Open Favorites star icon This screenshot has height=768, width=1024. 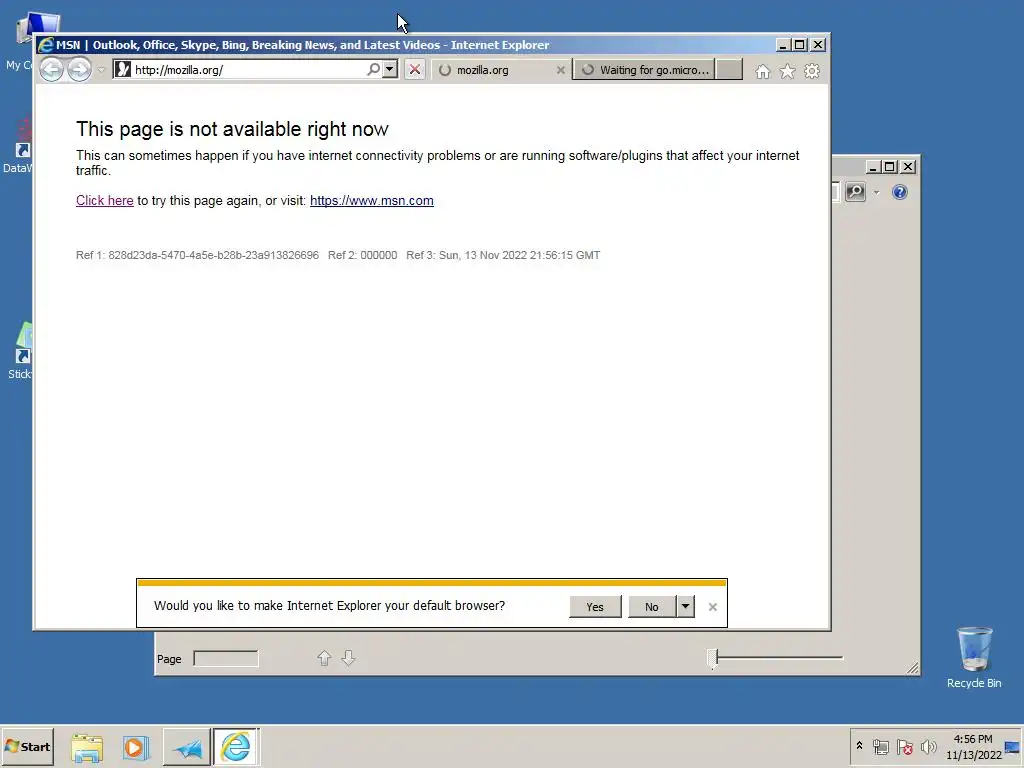point(788,71)
